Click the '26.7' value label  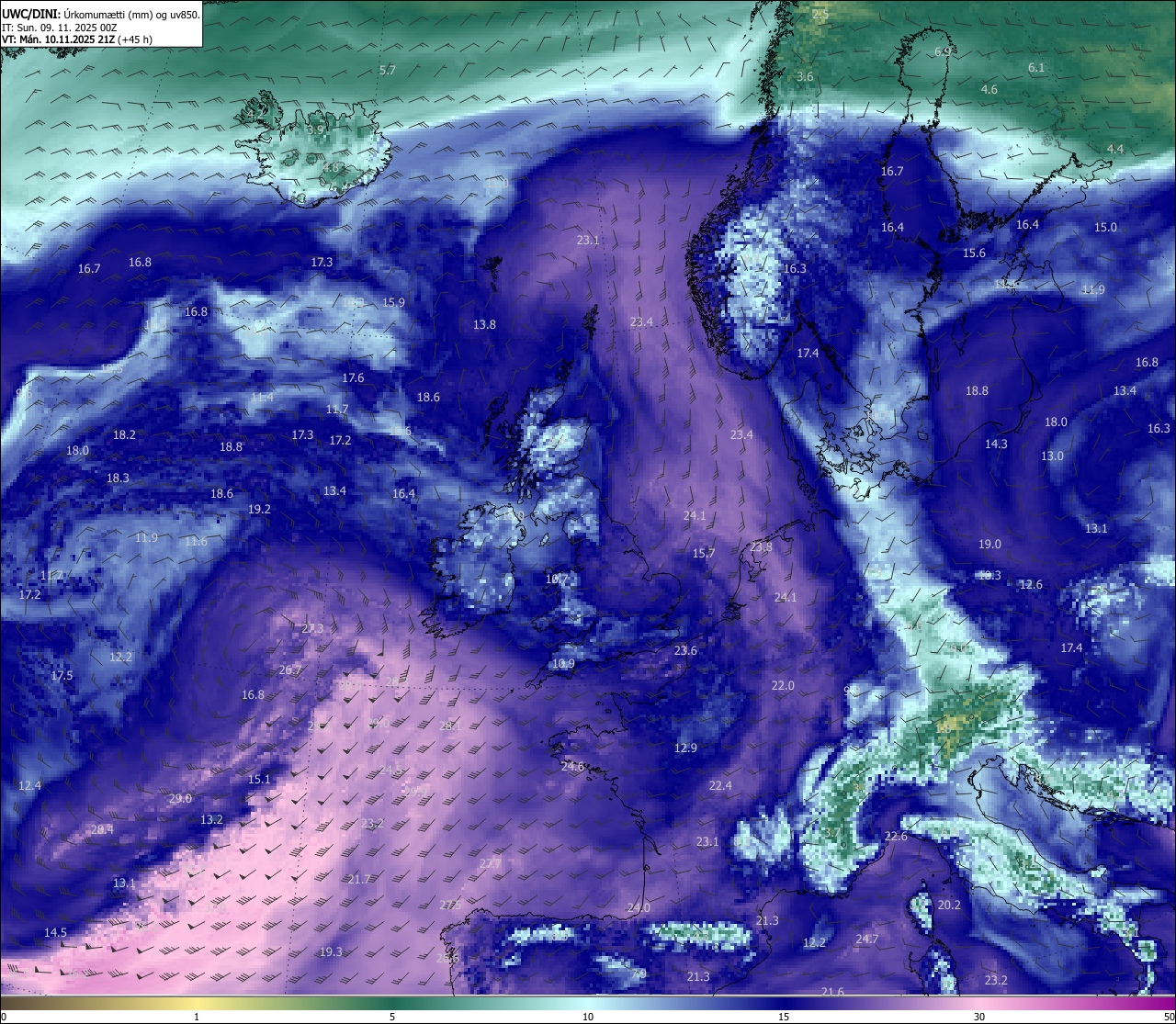point(290,670)
